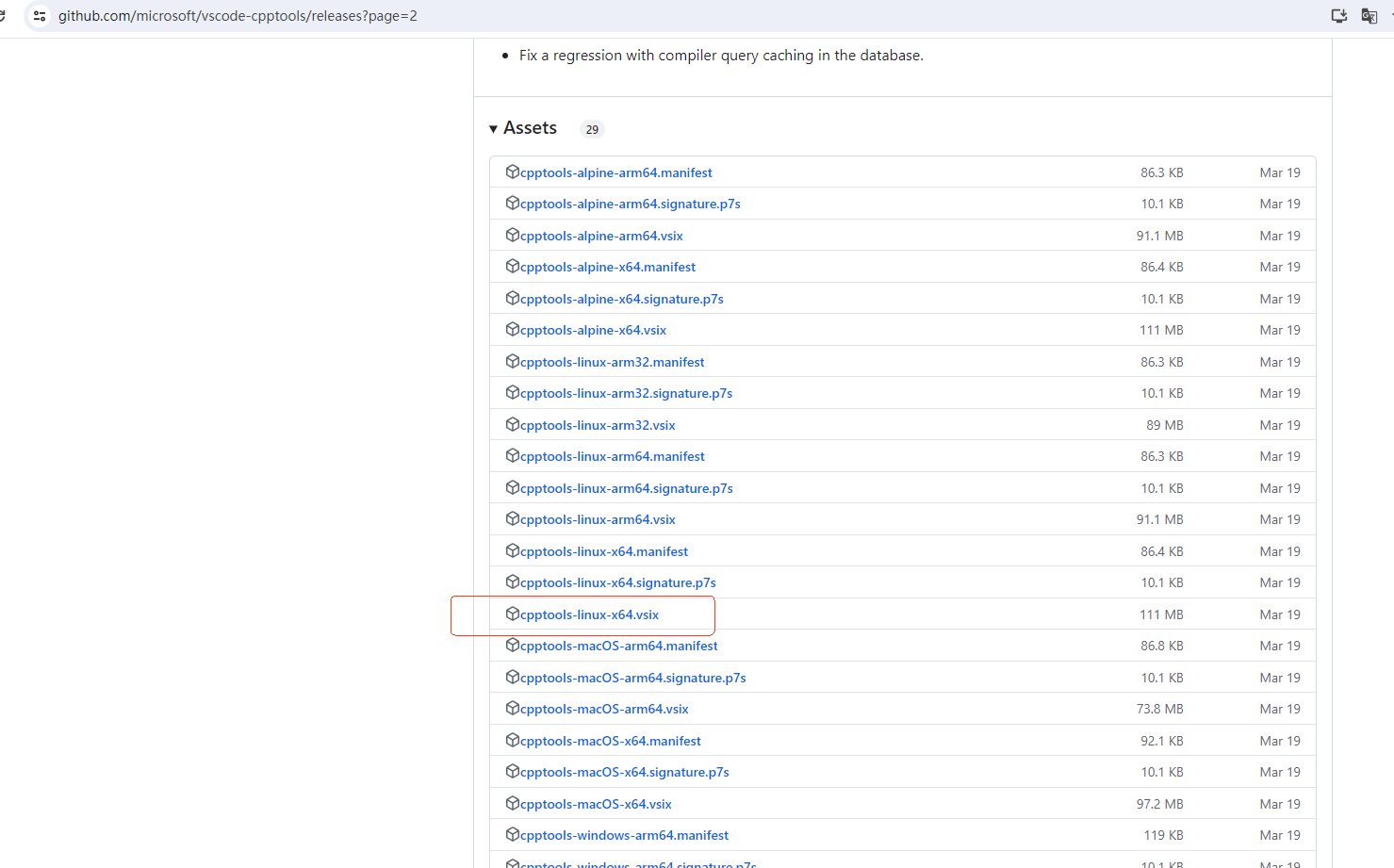The width and height of the screenshot is (1394, 868).
Task: Click package icon beside cpptools-linux-x64.vsix
Action: coord(513,614)
